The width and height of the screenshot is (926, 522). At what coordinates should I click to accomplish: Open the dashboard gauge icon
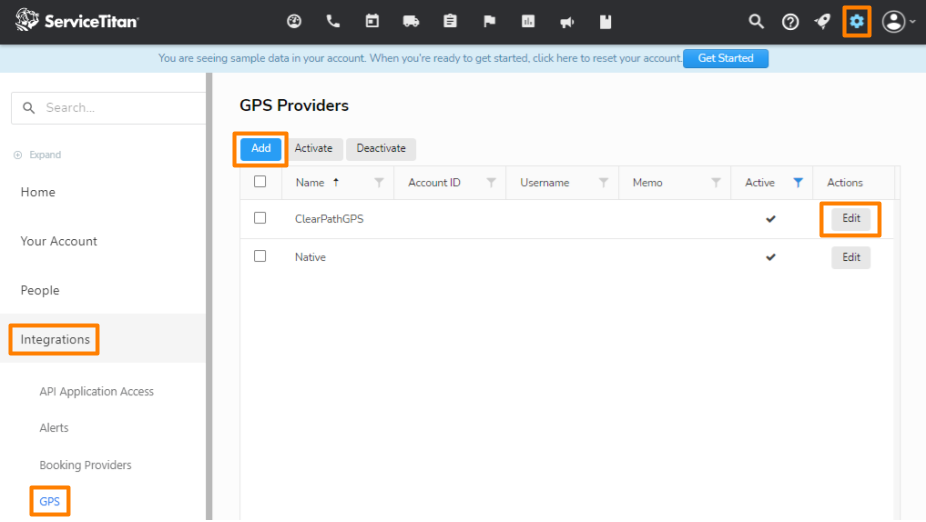coord(294,22)
